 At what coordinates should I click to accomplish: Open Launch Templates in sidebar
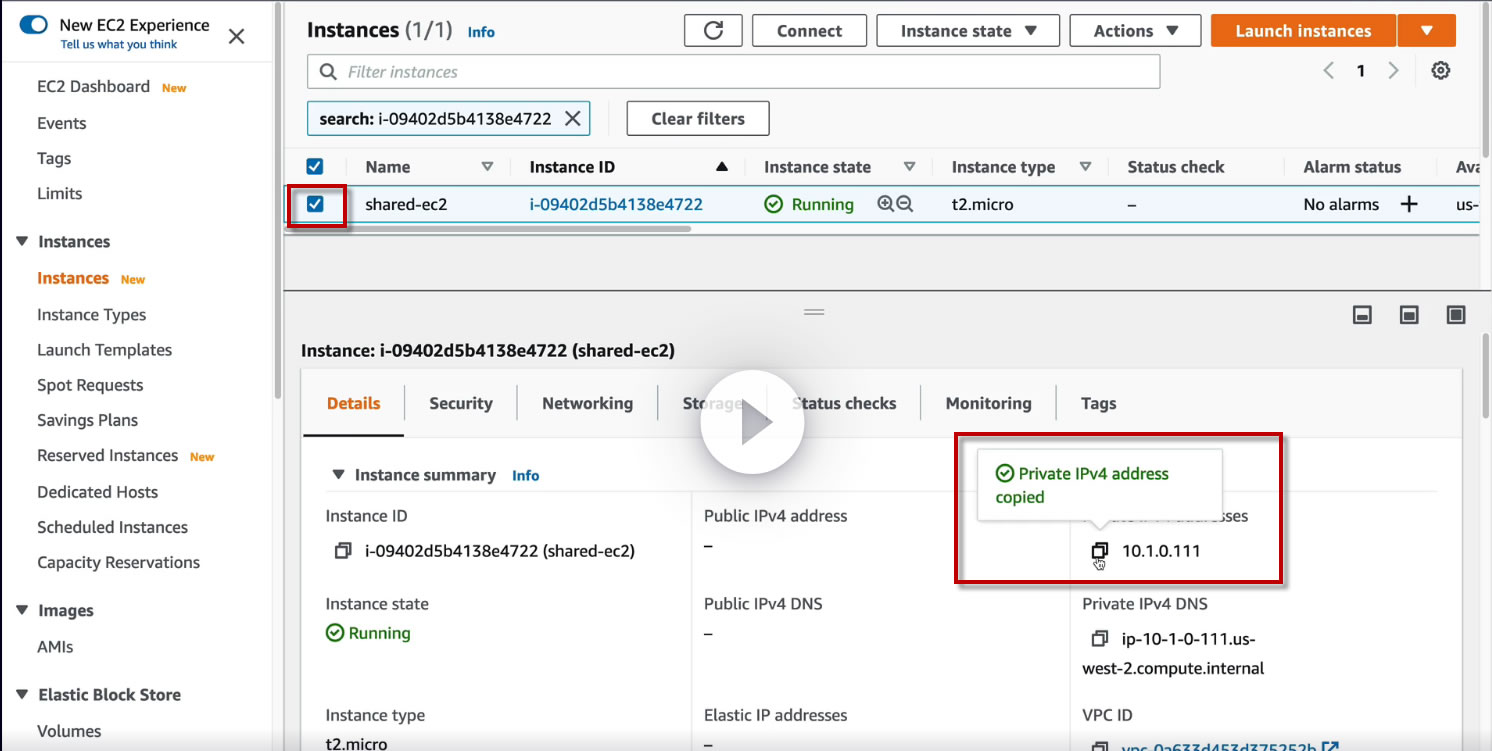[105, 350]
